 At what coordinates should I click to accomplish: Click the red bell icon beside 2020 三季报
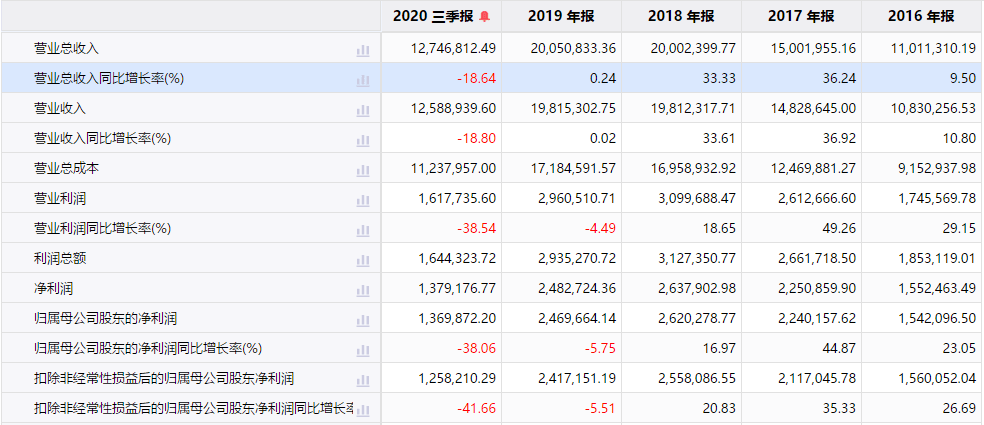(486, 17)
